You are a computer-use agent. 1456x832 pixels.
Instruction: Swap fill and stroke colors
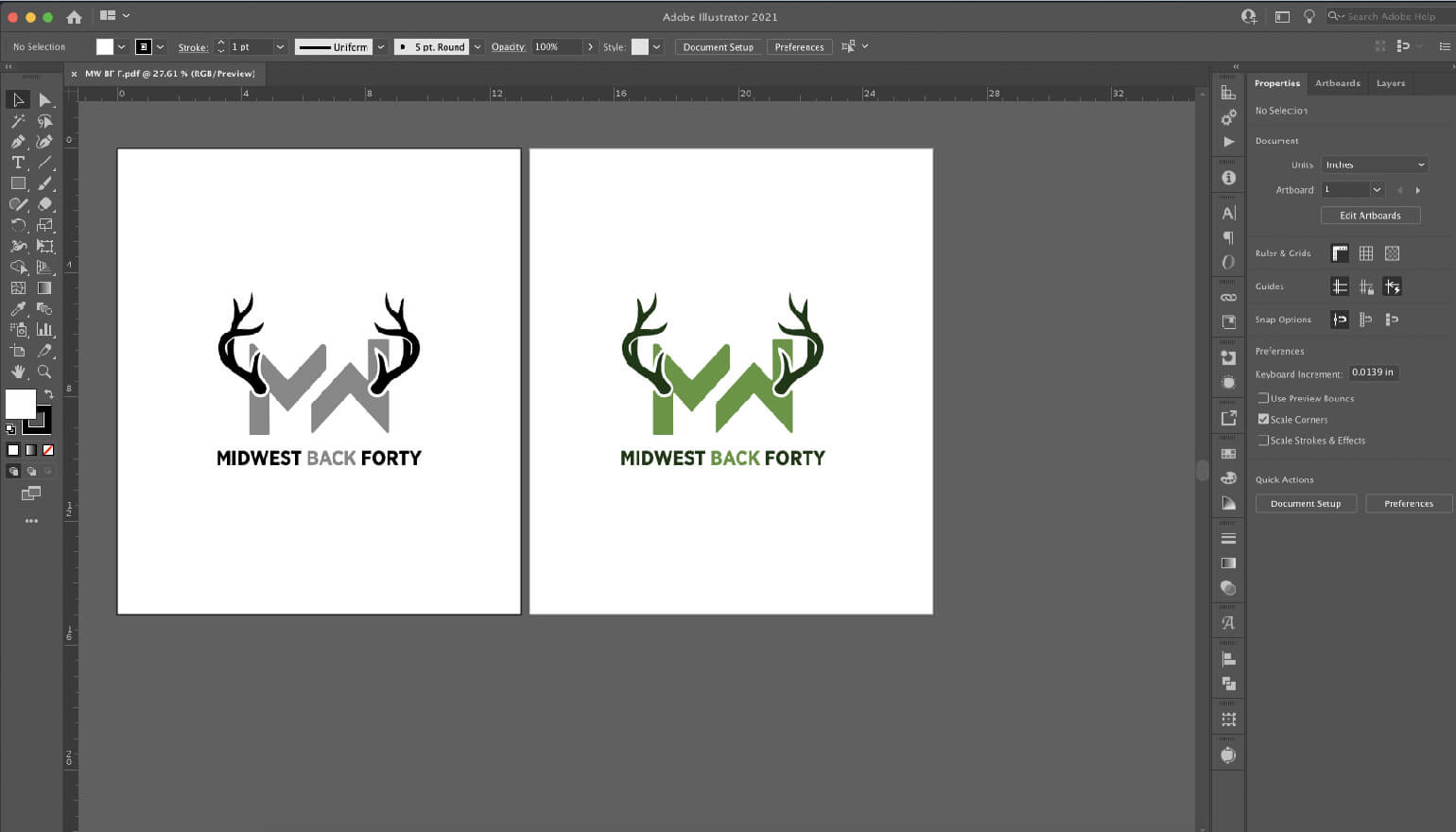click(48, 393)
